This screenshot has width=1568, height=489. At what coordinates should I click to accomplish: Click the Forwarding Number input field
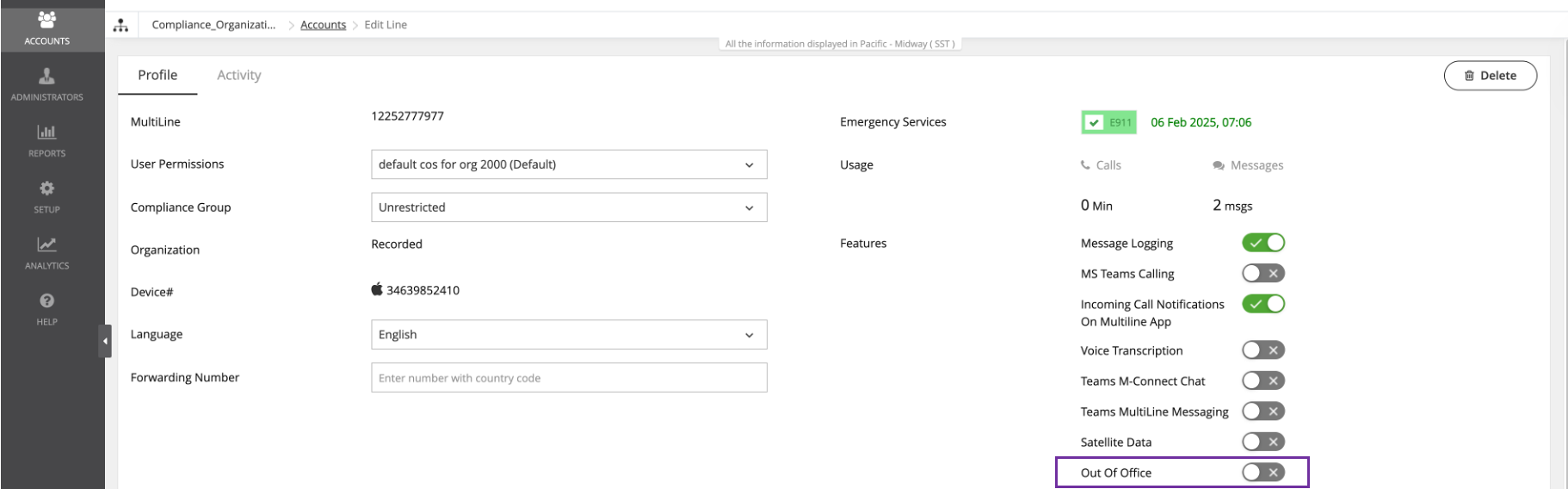click(x=568, y=378)
